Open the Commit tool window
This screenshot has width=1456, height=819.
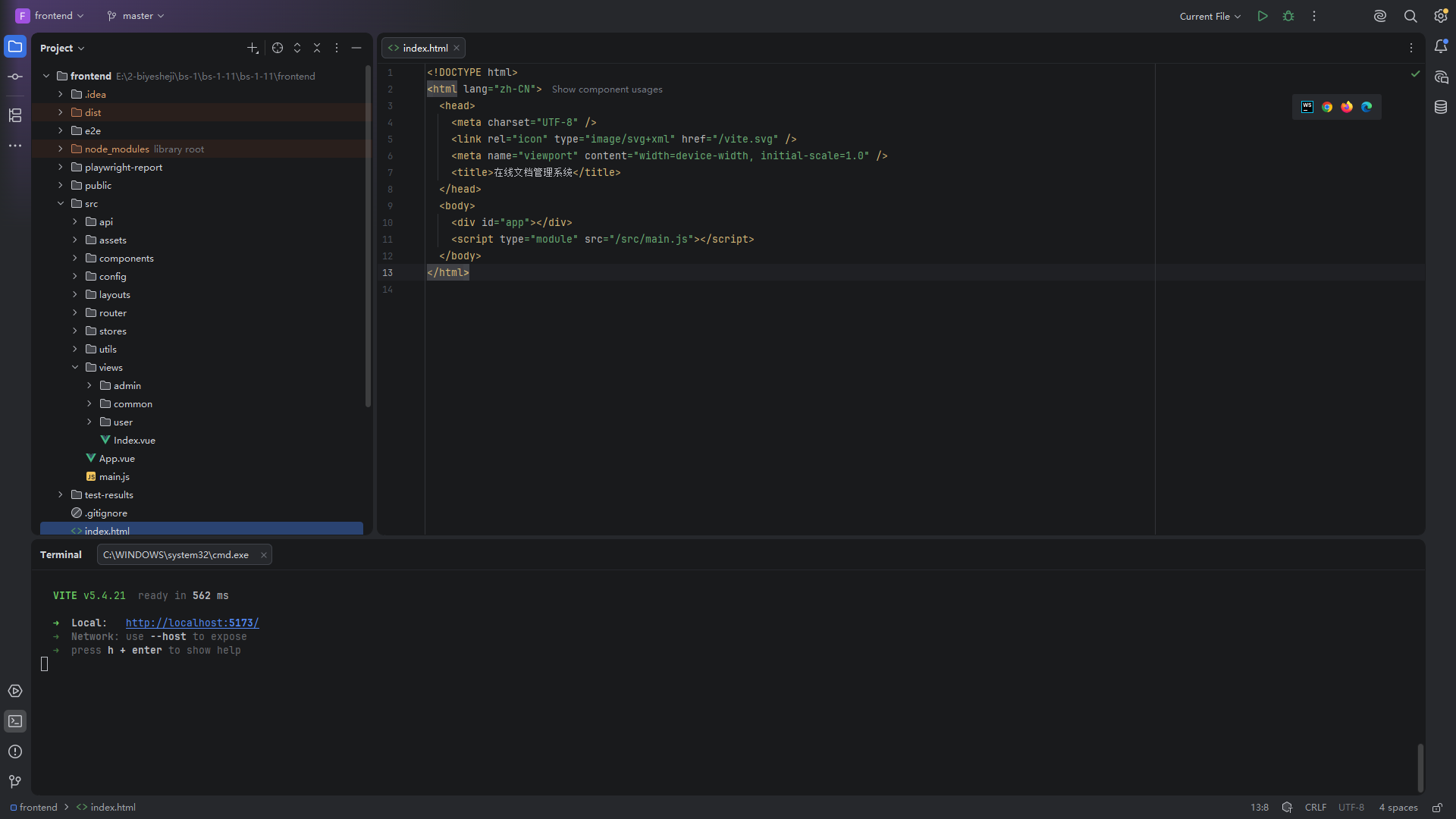tap(15, 77)
